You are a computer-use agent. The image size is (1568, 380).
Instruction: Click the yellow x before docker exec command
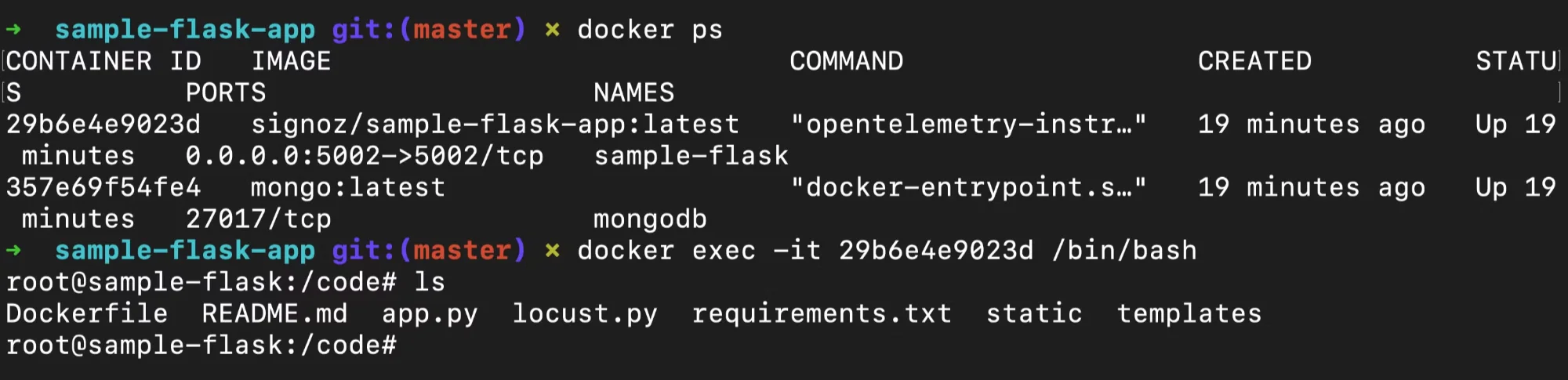click(552, 251)
